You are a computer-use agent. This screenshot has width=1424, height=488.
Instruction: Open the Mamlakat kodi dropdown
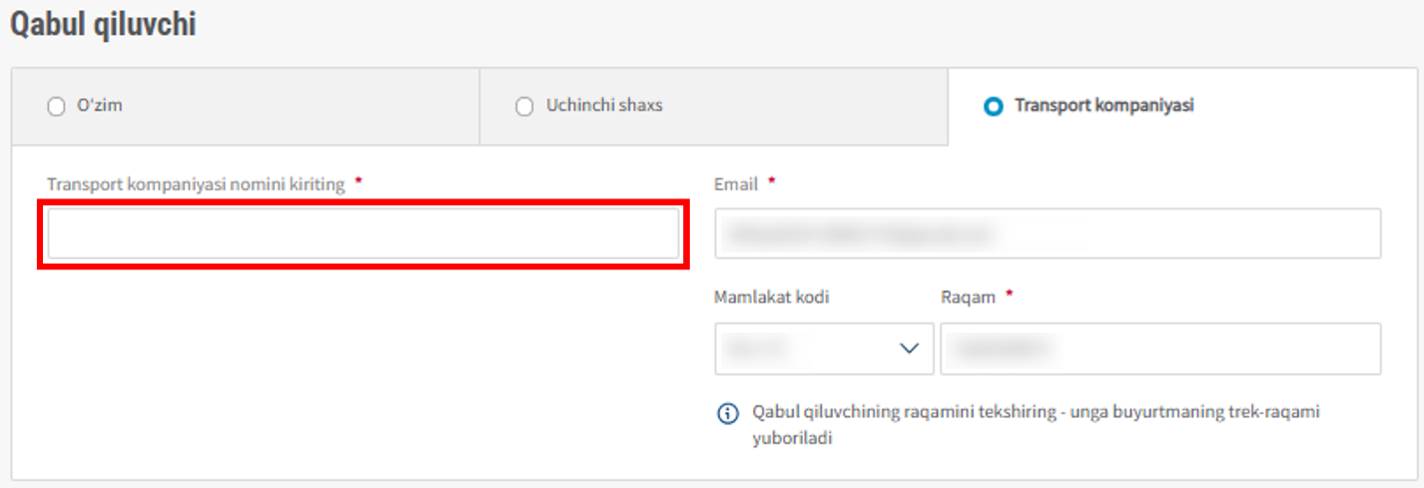point(824,349)
